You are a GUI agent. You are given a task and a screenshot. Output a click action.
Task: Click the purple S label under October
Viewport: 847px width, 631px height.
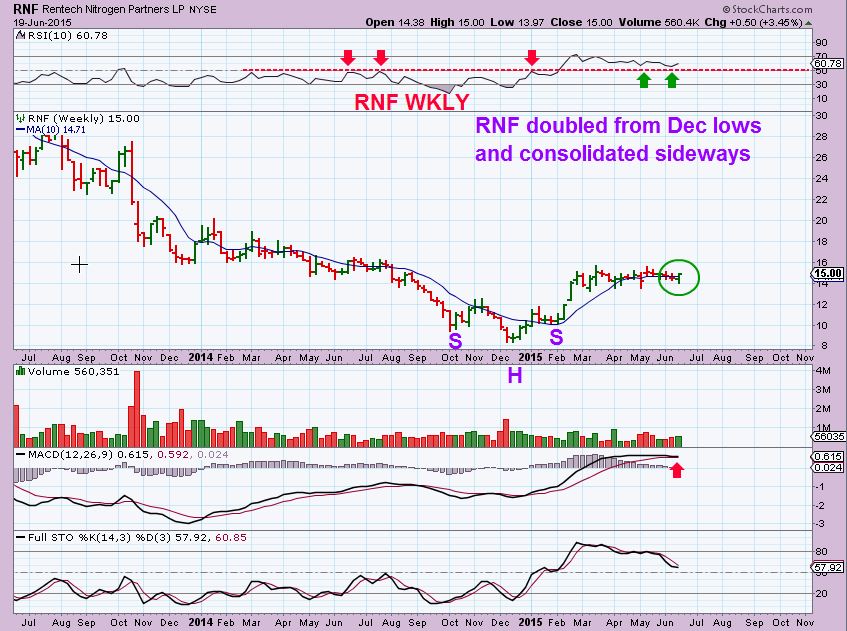pos(455,340)
